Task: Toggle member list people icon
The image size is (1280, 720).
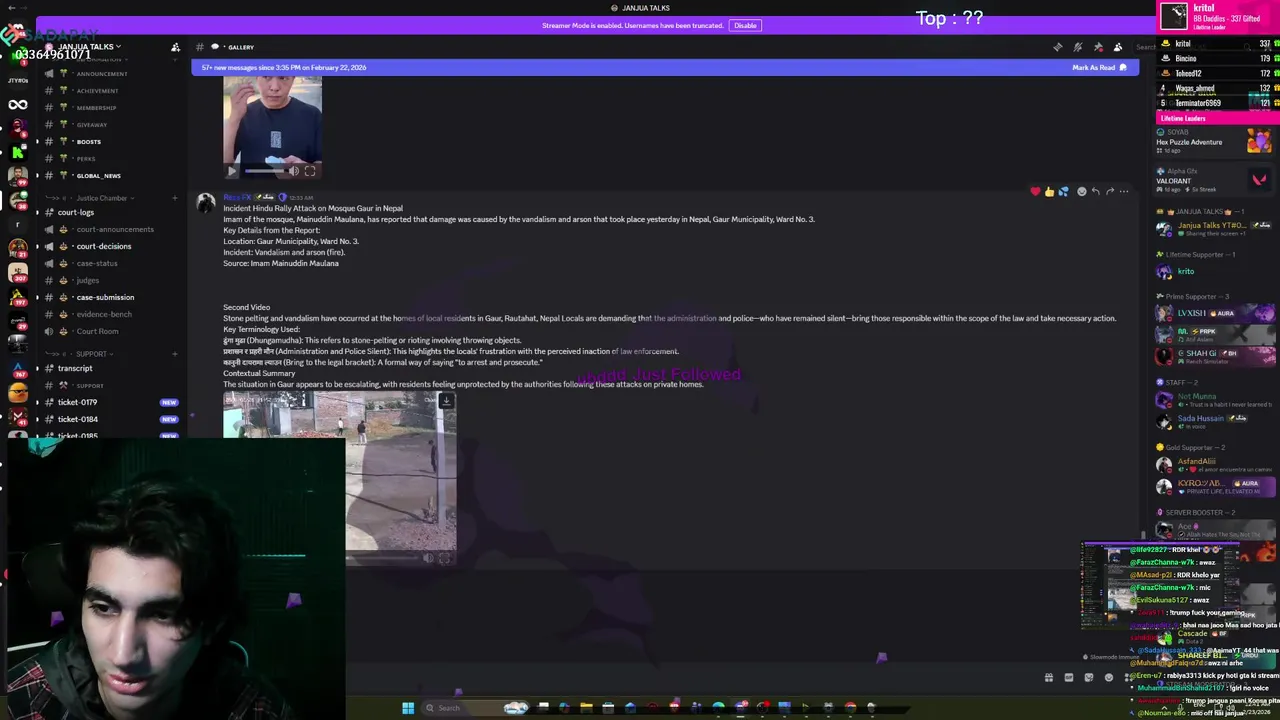Action: point(1118,47)
